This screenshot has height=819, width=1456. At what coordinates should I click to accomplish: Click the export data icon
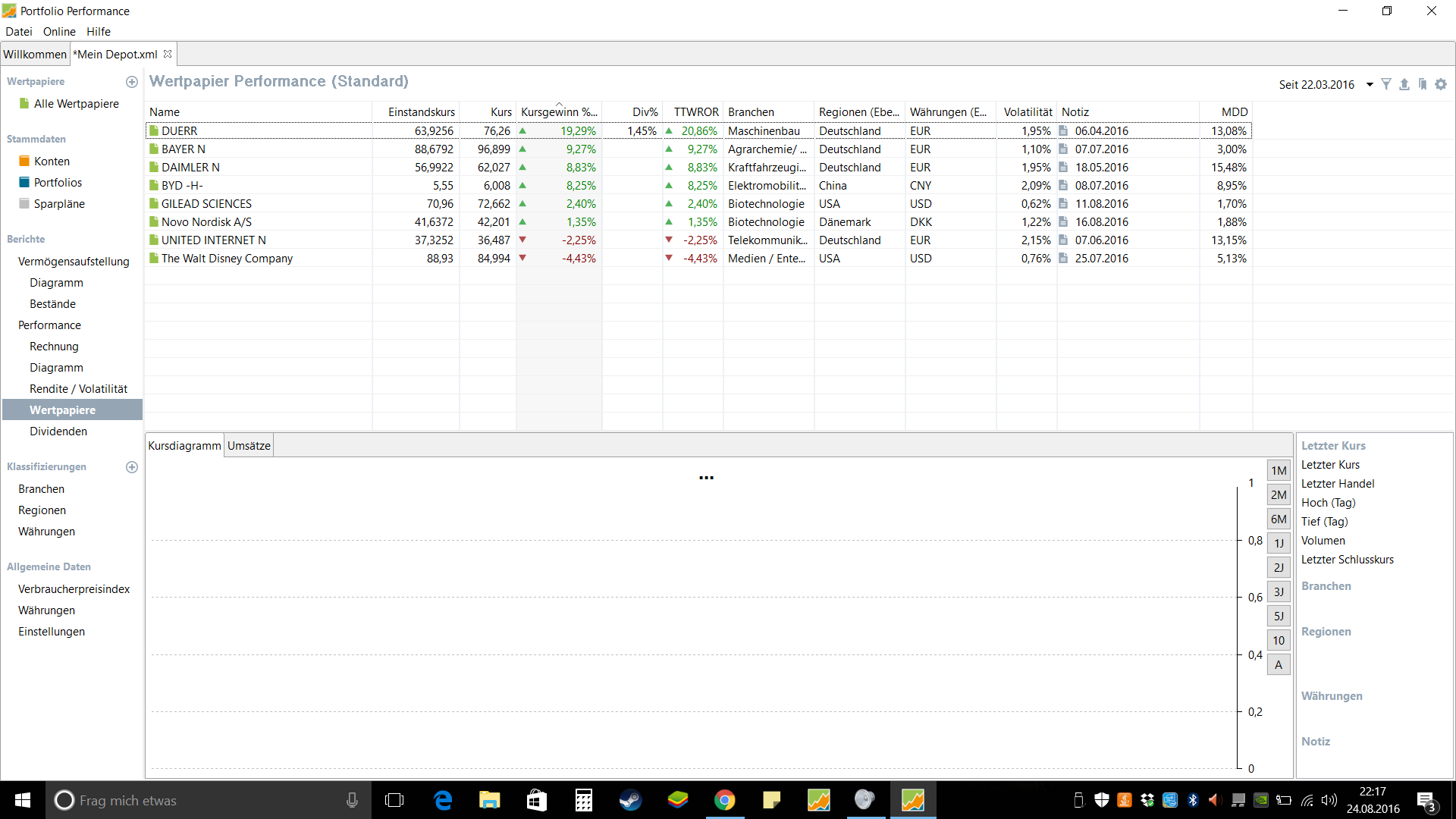click(1404, 84)
